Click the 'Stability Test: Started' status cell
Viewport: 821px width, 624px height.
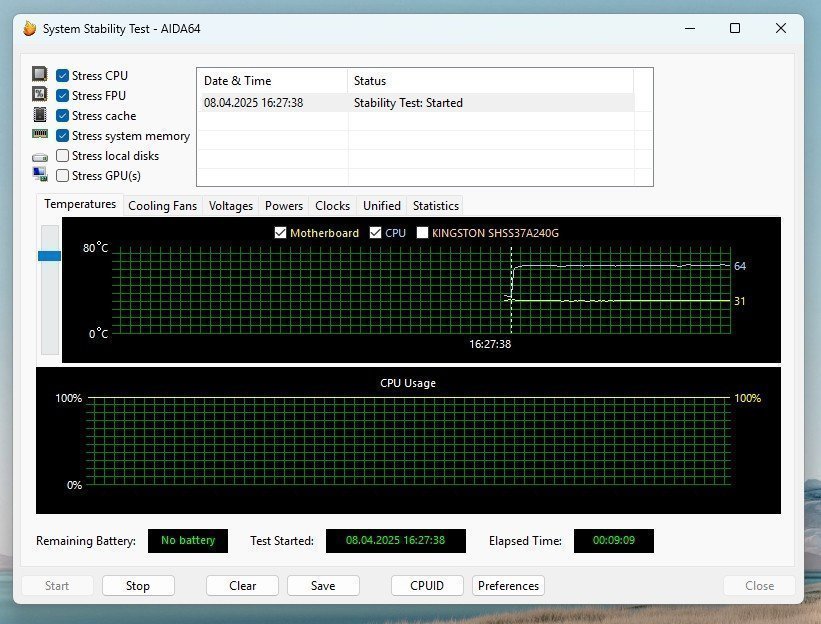click(408, 103)
